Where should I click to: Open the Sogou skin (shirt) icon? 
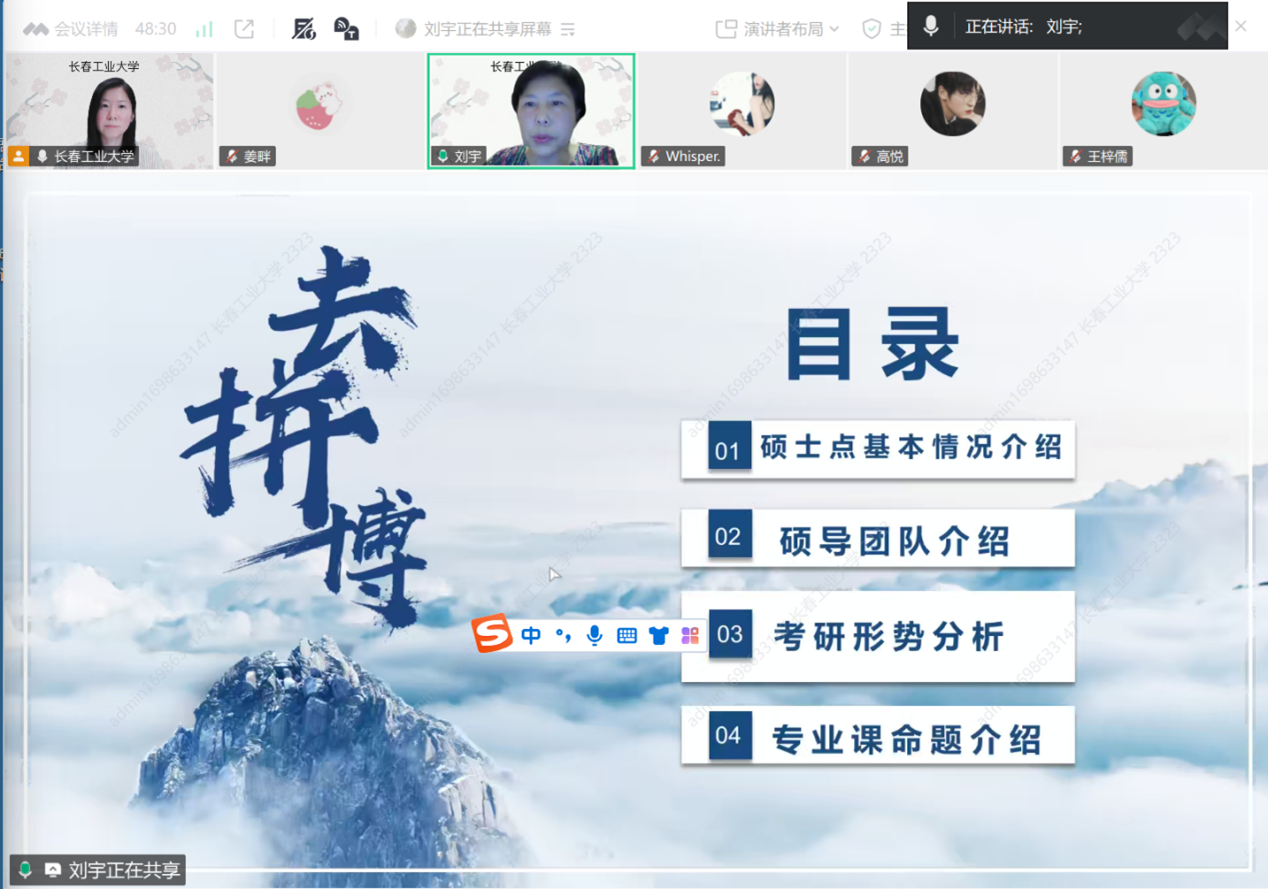(x=658, y=635)
